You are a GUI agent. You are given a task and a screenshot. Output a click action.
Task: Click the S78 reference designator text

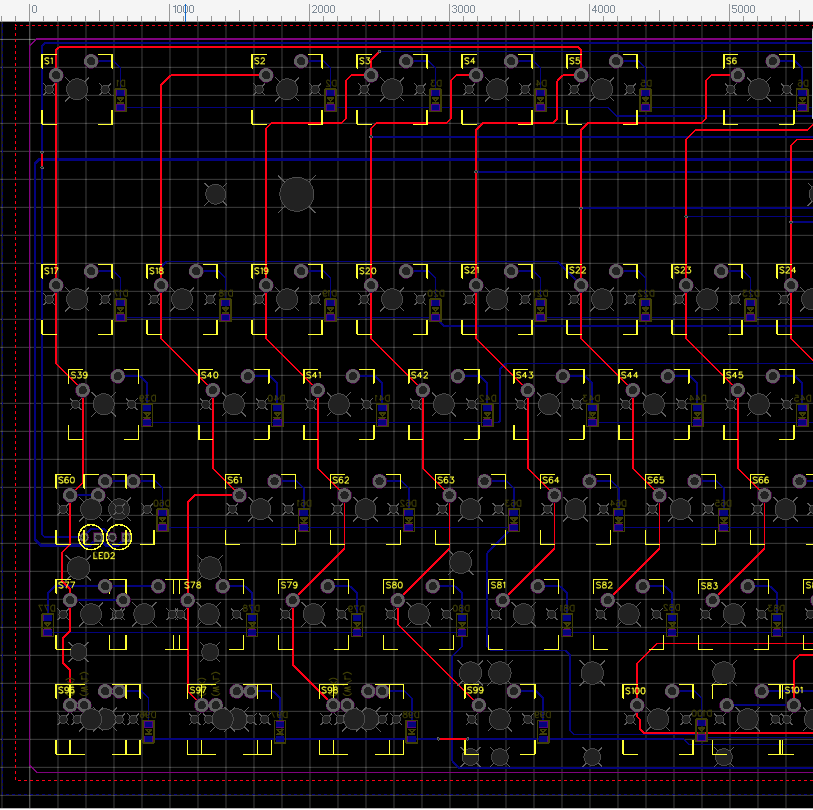pyautogui.click(x=192, y=584)
